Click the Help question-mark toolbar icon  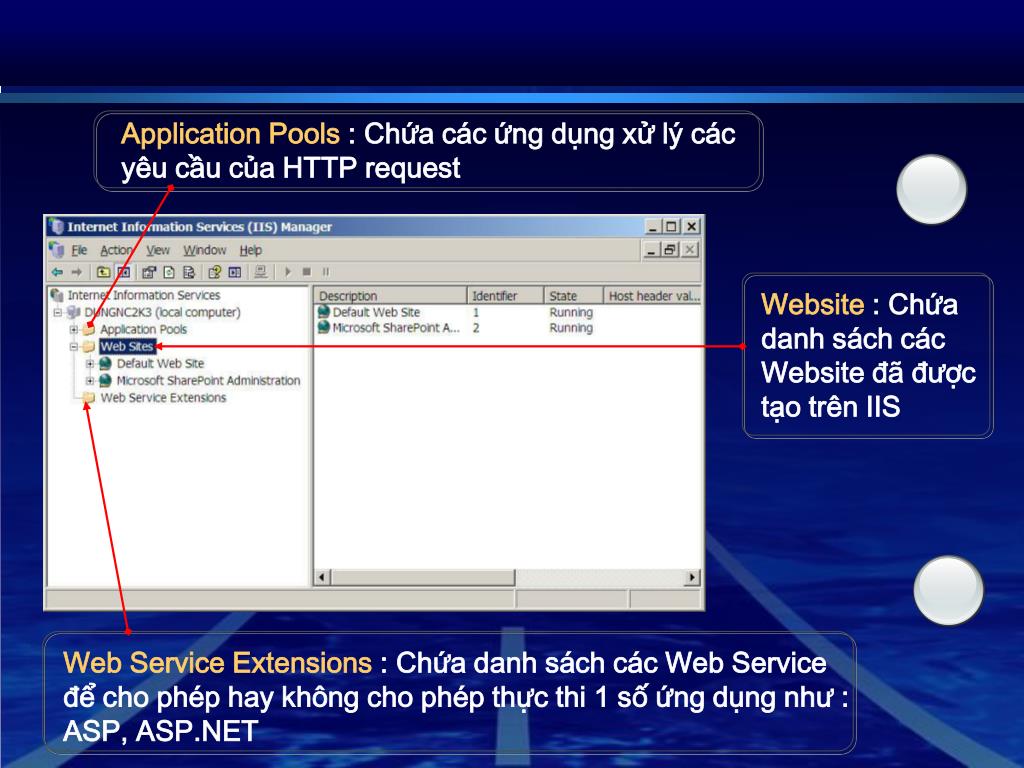click(214, 272)
